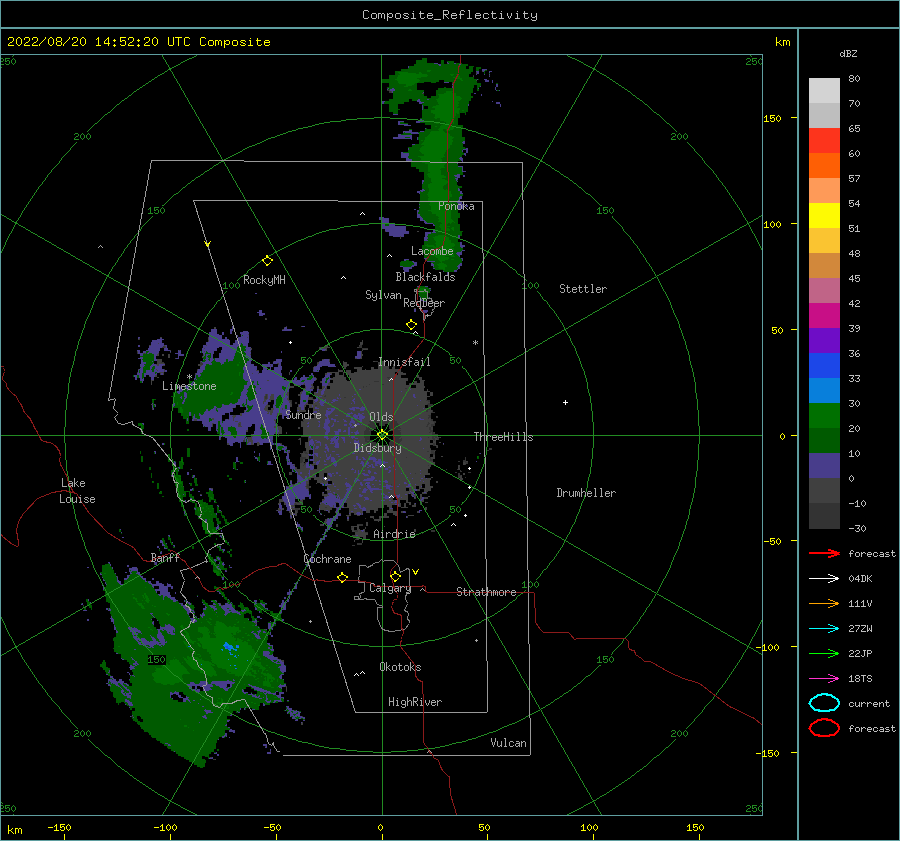The height and width of the screenshot is (841, 900).
Task: Click the 22JP legend text
Action: (x=860, y=653)
